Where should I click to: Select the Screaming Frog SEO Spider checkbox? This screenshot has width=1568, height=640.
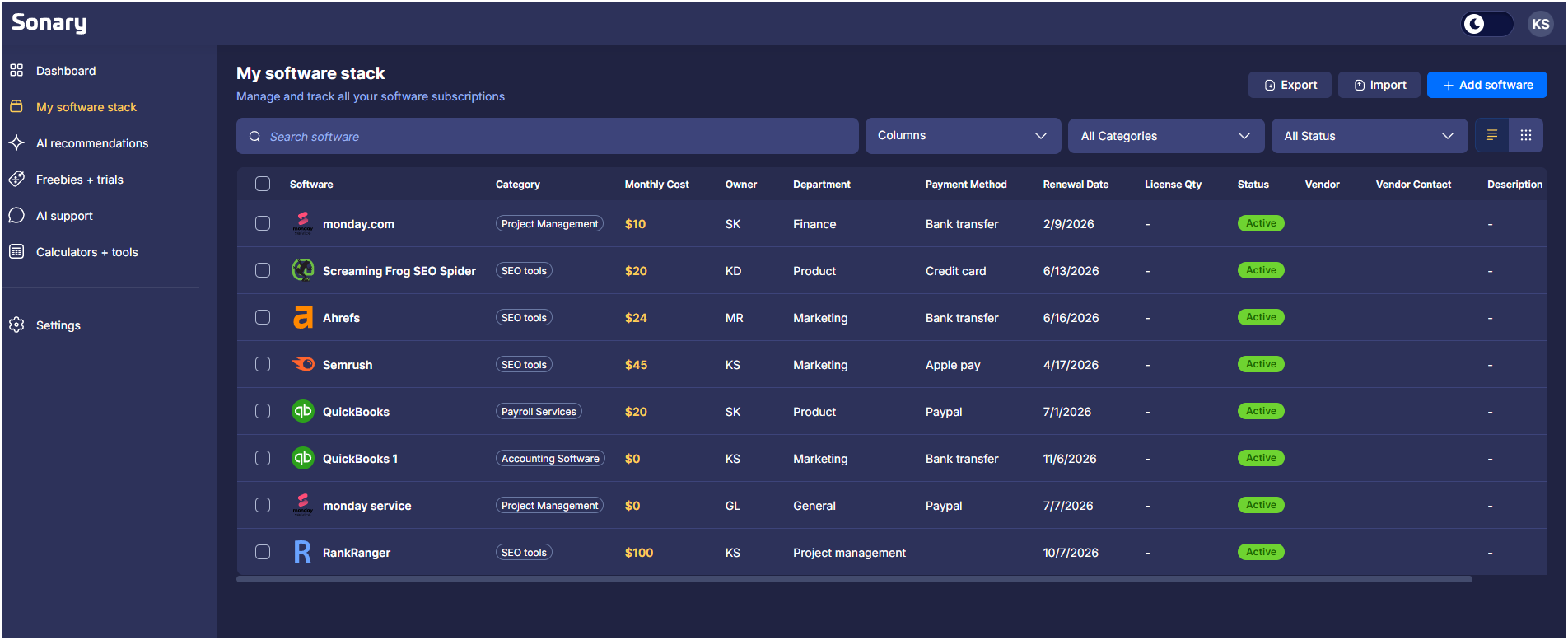pos(263,270)
